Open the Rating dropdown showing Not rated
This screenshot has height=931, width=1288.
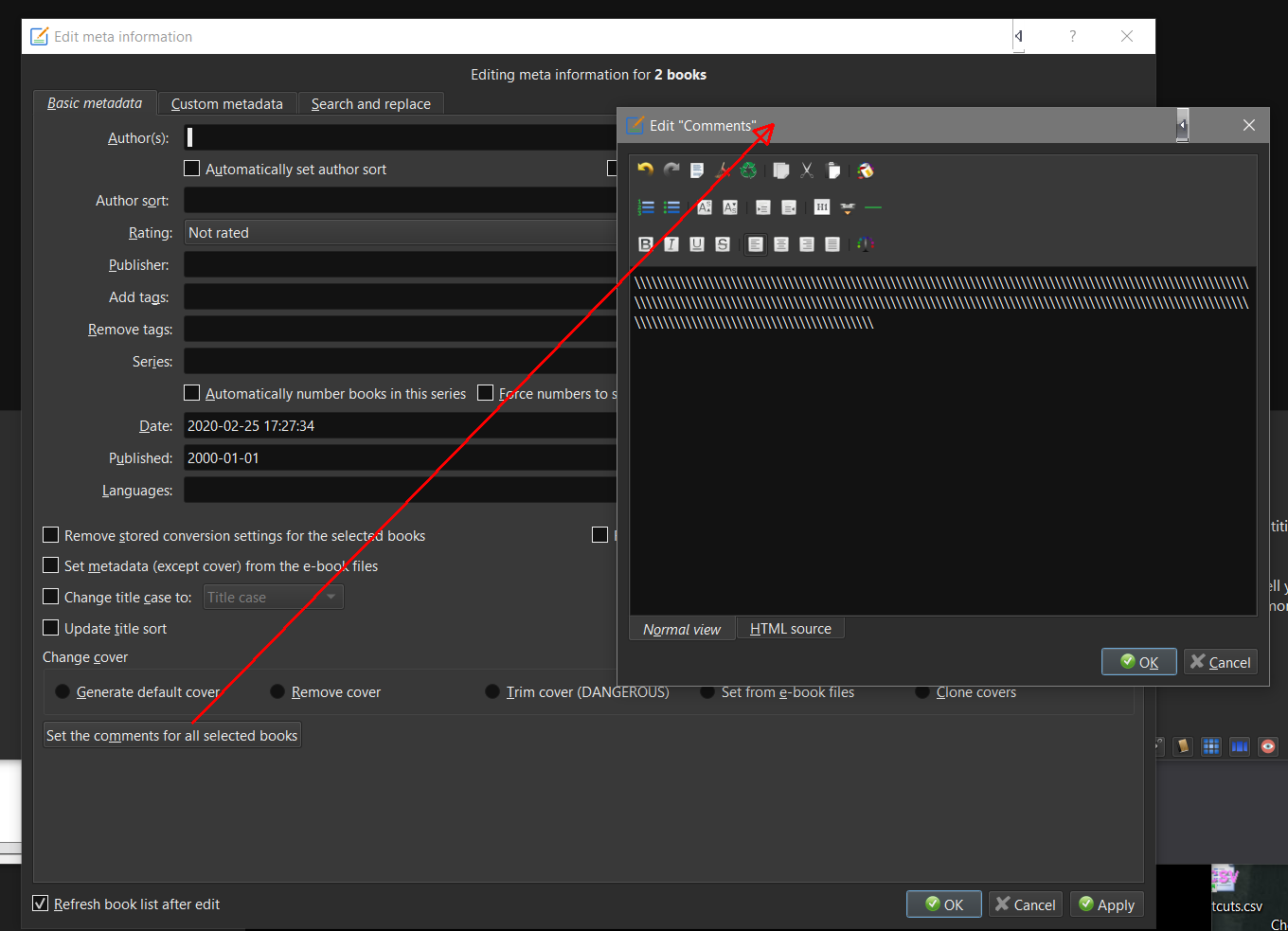401,233
